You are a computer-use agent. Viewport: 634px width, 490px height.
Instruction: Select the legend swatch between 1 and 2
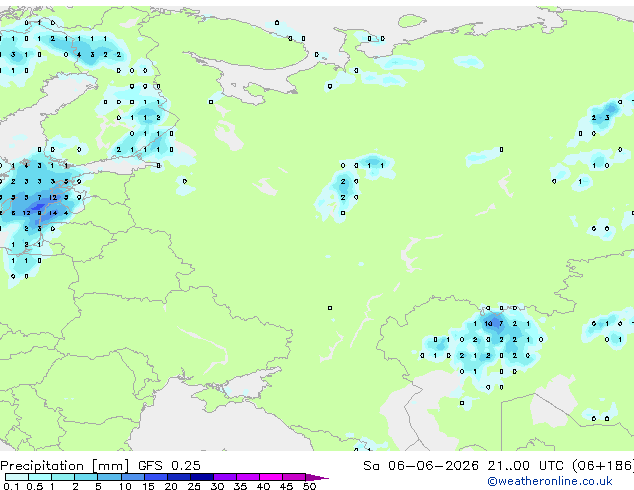tap(63, 477)
